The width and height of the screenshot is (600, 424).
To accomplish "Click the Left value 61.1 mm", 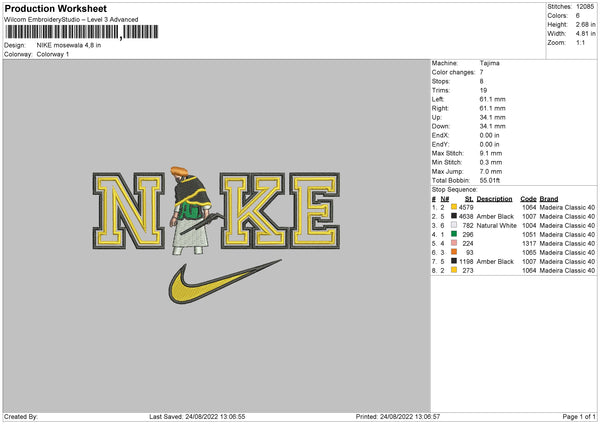I will coord(492,99).
